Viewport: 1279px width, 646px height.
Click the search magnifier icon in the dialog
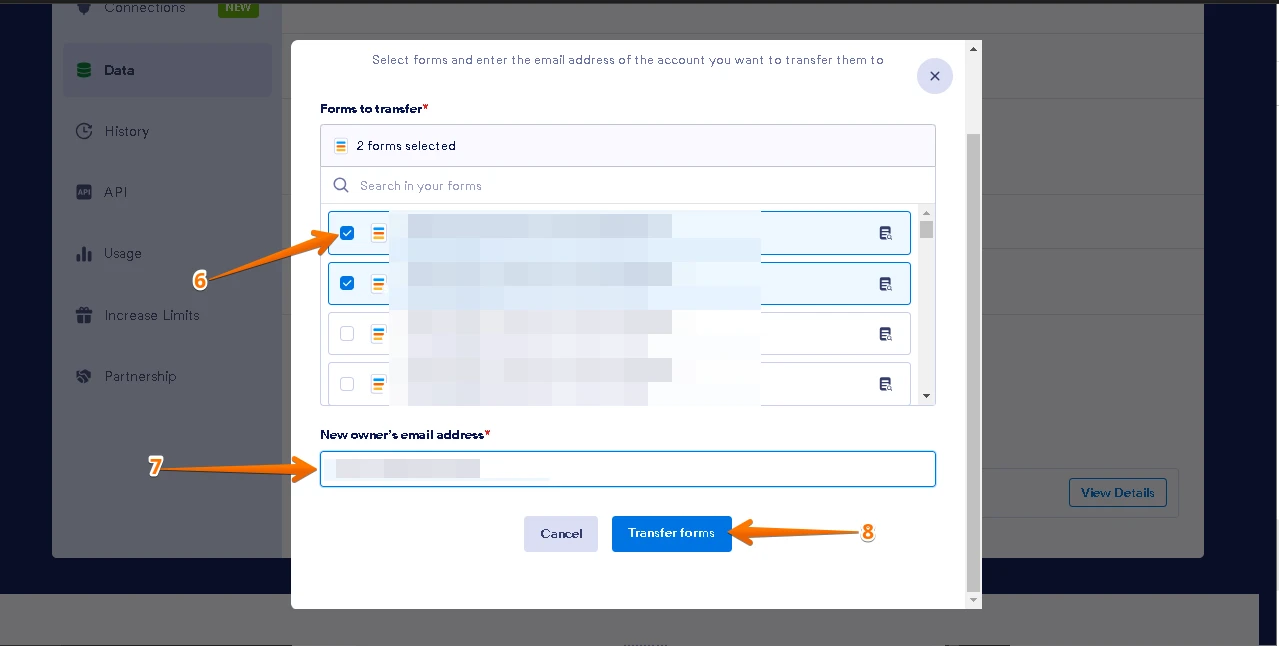point(341,185)
